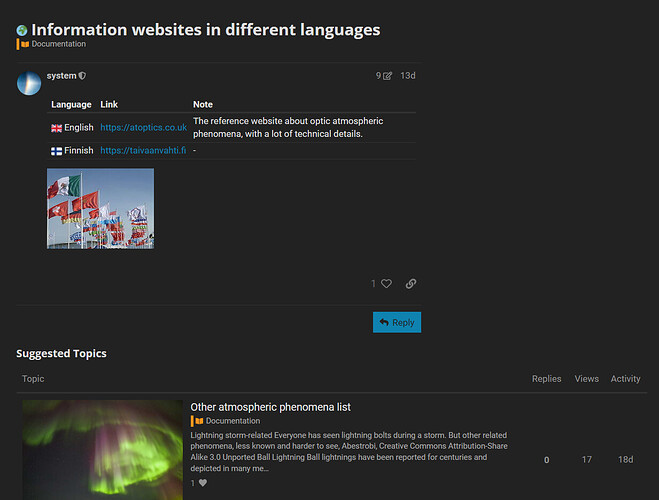Image resolution: width=659 pixels, height=500 pixels.
Task: Sort suggested topics by Activity column
Action: click(x=625, y=379)
